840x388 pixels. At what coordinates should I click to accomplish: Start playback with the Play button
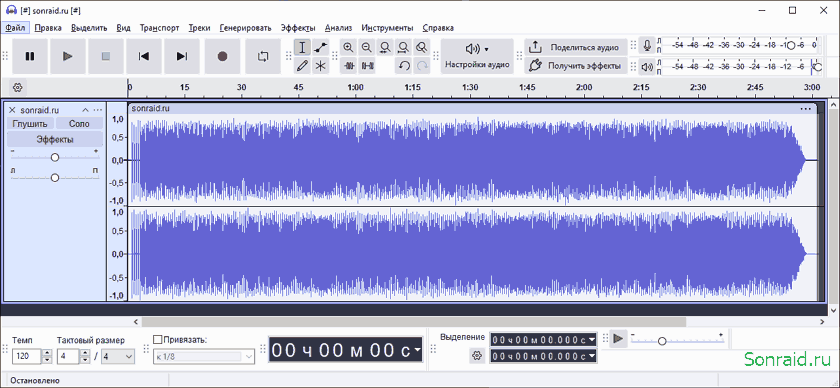point(68,56)
